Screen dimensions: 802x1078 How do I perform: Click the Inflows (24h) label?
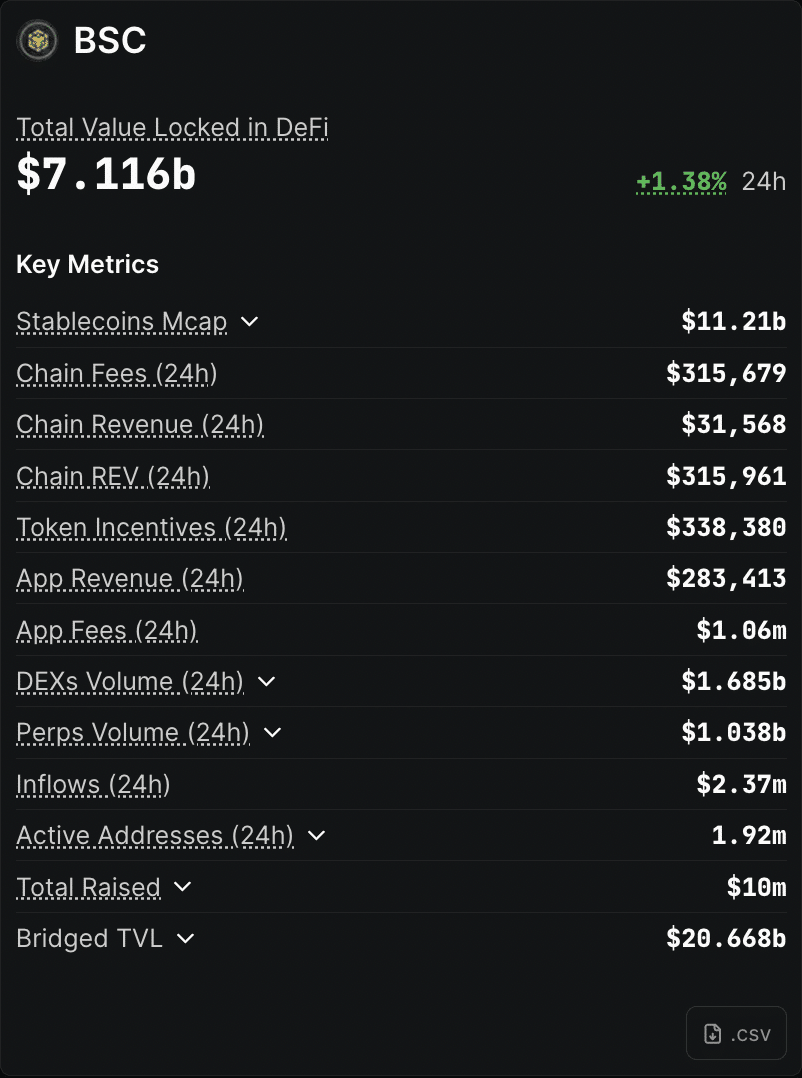pos(93,785)
